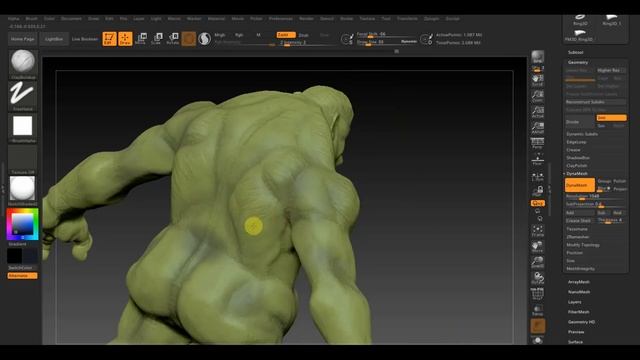Adjust the Draw Size slider
This screenshot has height=360, width=640.
tap(378, 42)
